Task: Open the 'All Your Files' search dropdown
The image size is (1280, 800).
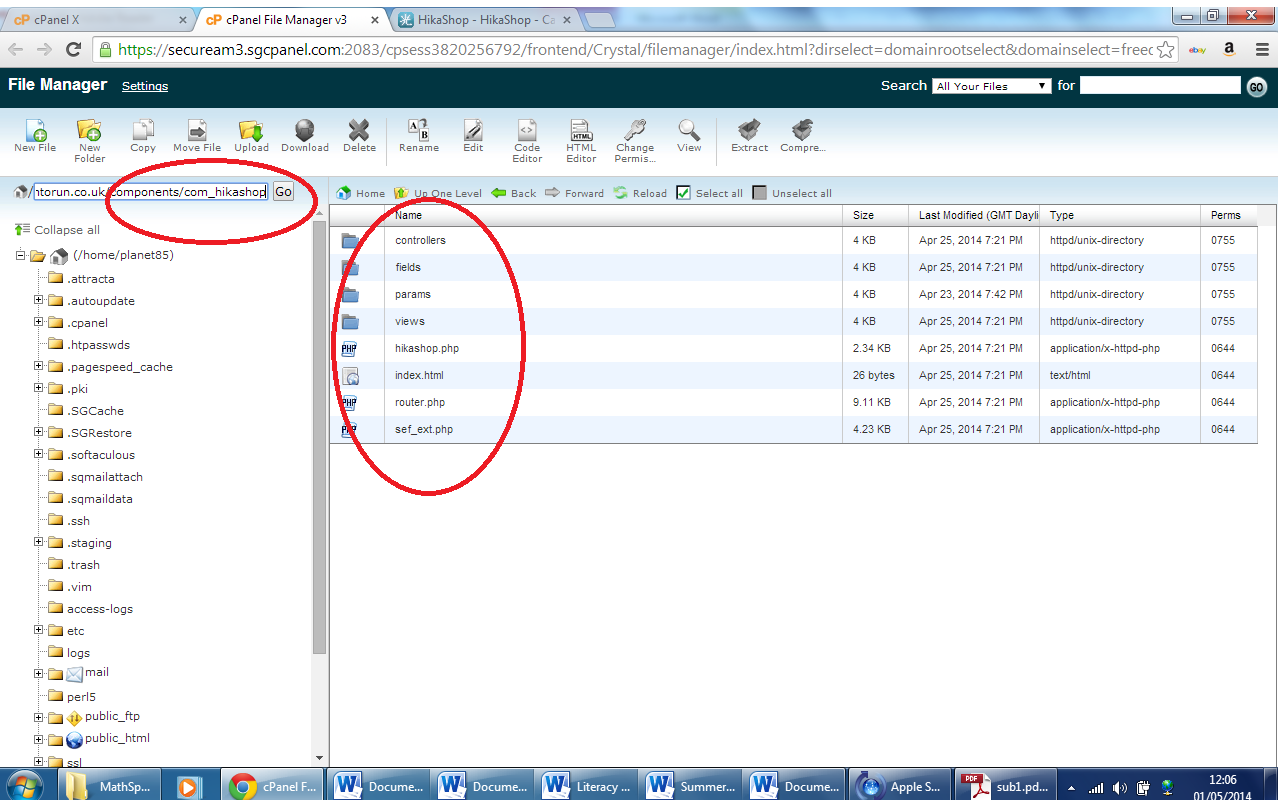Action: pos(992,86)
